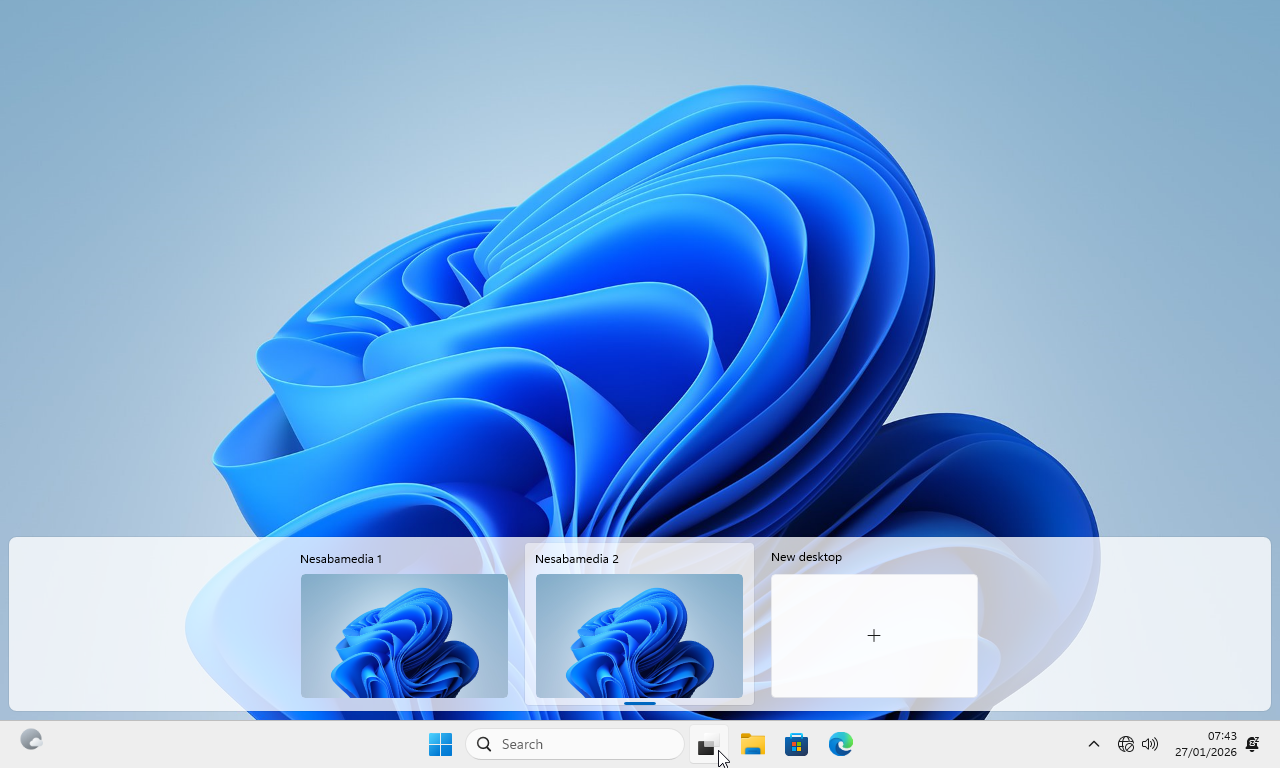The height and width of the screenshot is (768, 1280).
Task: Select the Nesabamedia 2 desktop thumbnail
Action: click(639, 635)
